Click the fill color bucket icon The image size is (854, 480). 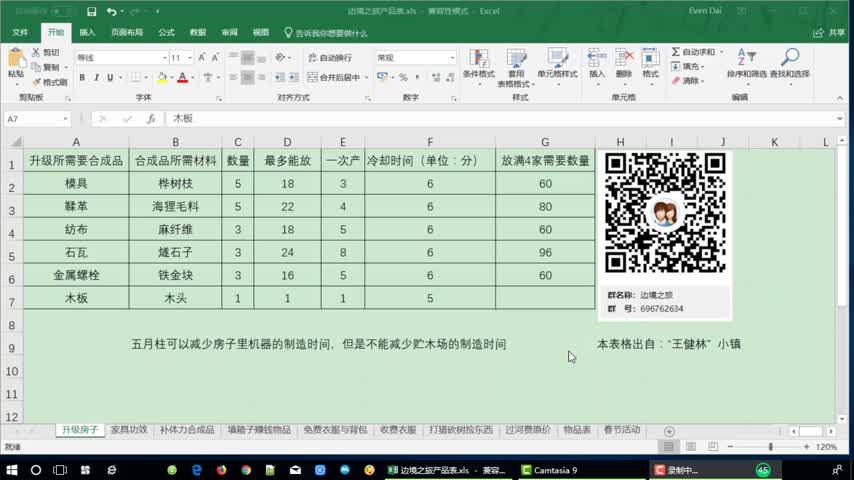(162, 77)
